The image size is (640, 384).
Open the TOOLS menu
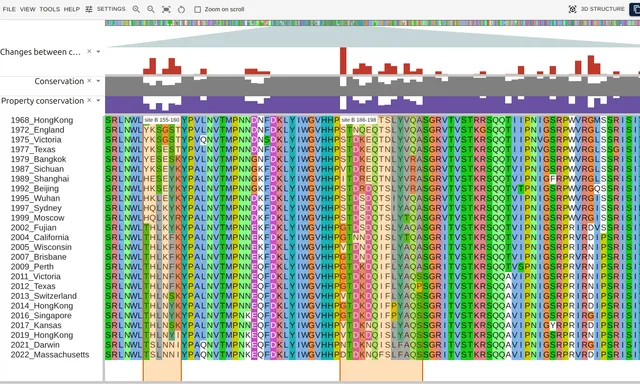tap(49, 9)
